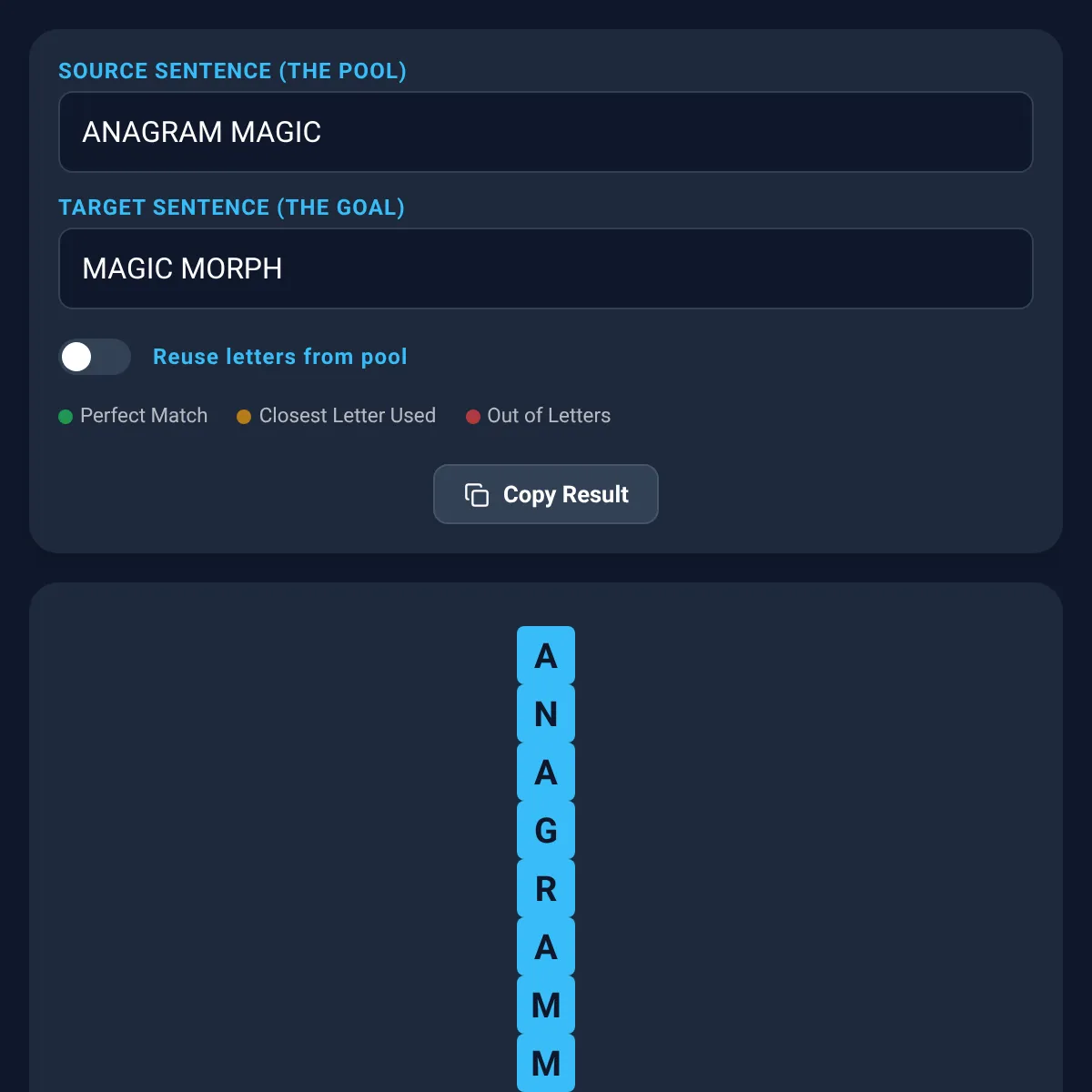Click the MAGIC MORPH target input field

click(546, 268)
